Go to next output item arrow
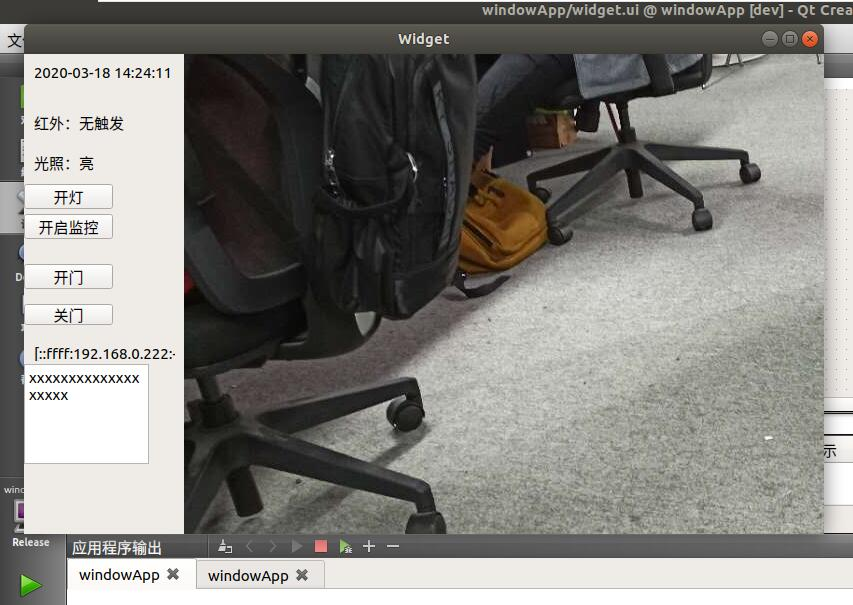This screenshot has width=853, height=605. (x=272, y=546)
